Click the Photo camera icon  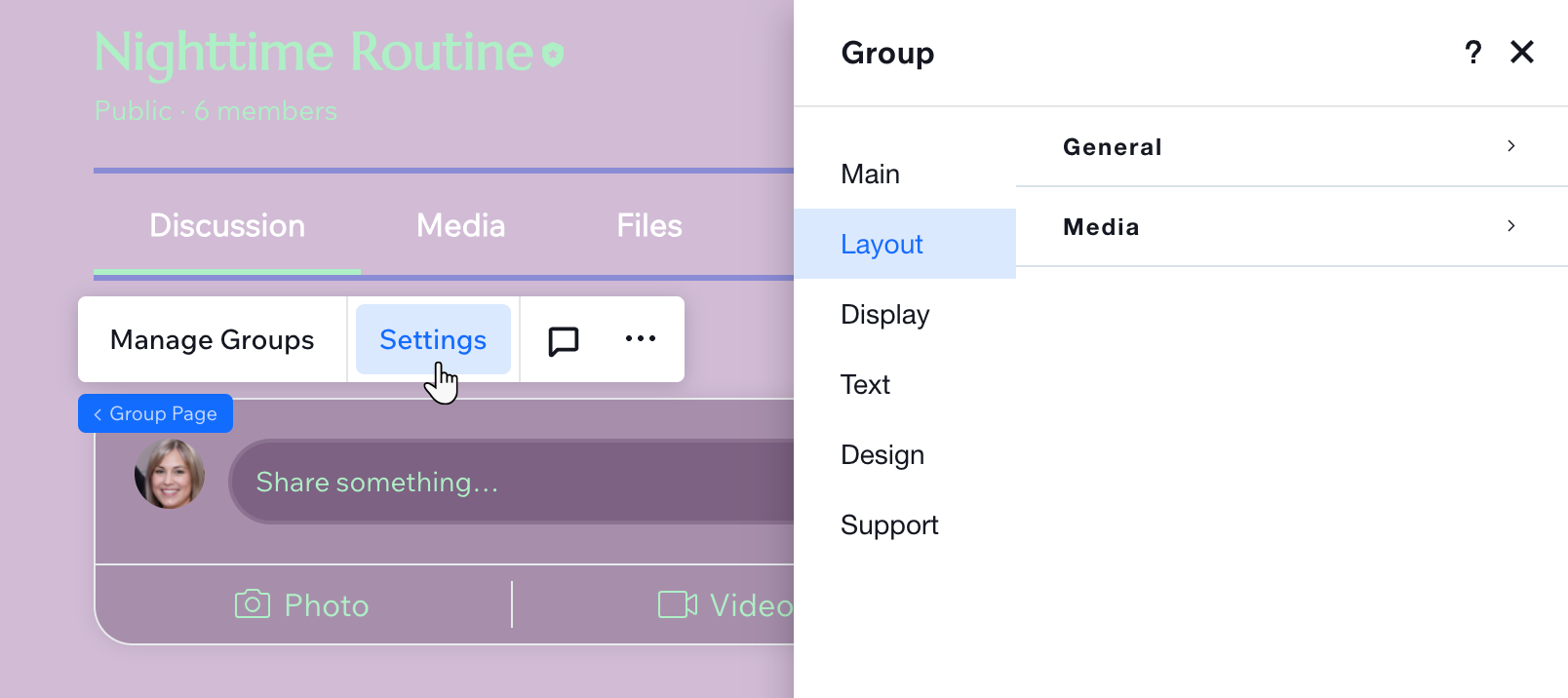point(253,604)
